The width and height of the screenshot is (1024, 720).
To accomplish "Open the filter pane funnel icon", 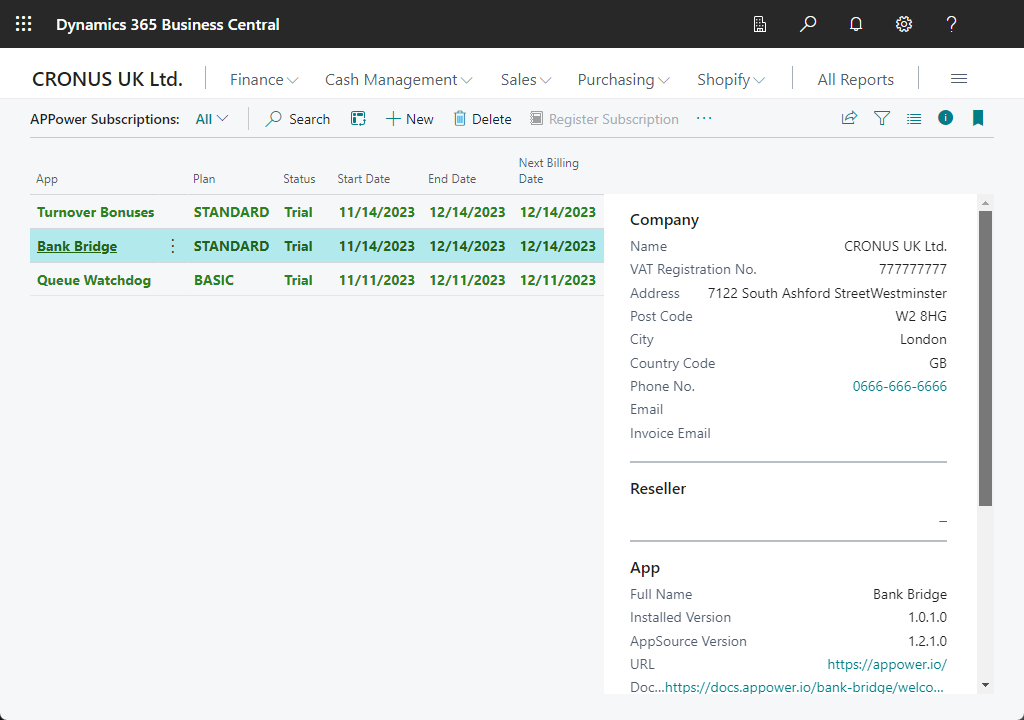I will [882, 118].
